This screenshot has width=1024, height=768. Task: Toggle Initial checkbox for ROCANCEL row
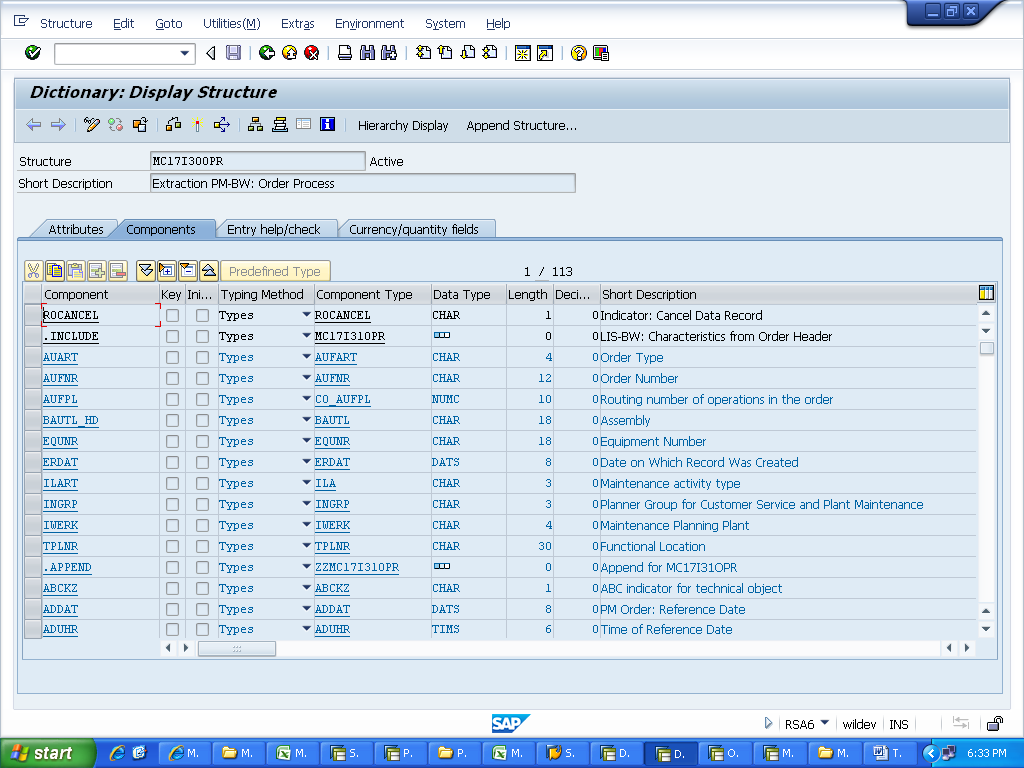202,315
